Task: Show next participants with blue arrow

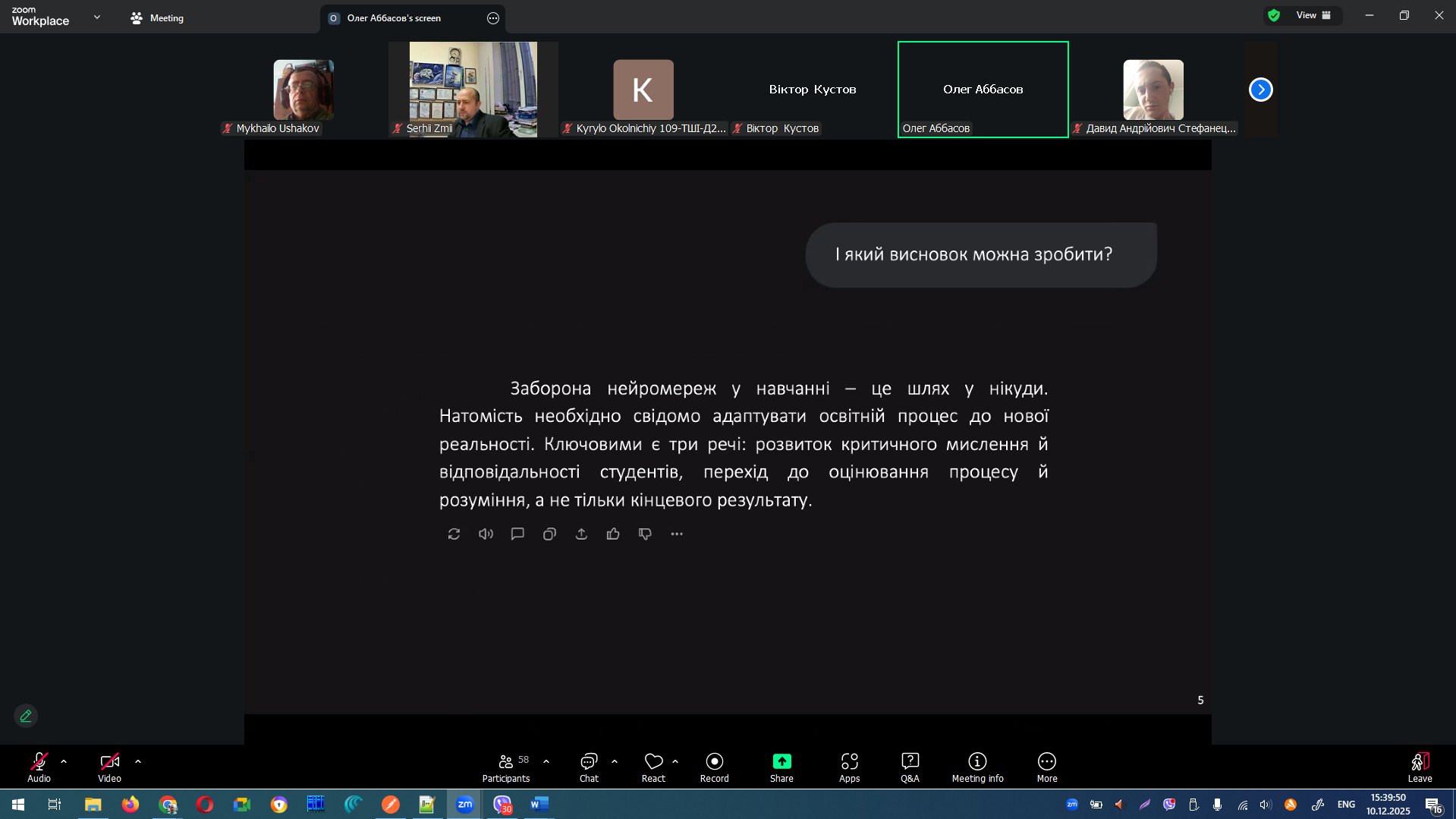Action: click(x=1260, y=90)
